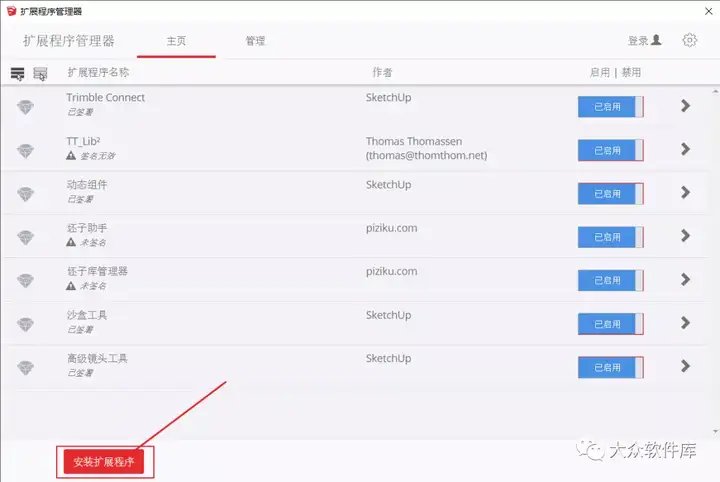Select the Trimble Connect extension name
Viewport: 720px width, 482px height.
pos(106,97)
